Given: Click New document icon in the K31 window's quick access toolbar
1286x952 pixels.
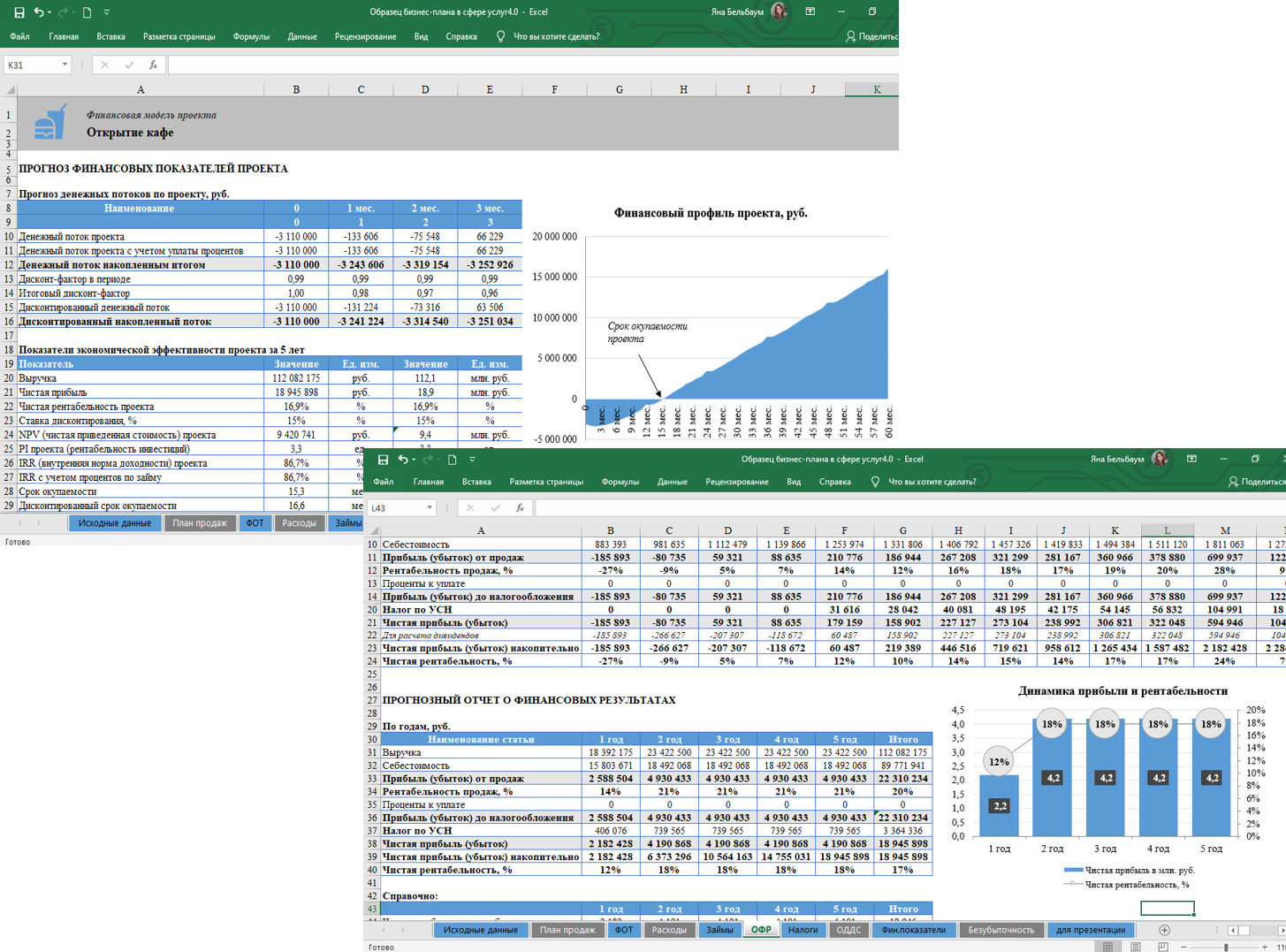Looking at the screenshot, I should [87, 12].
